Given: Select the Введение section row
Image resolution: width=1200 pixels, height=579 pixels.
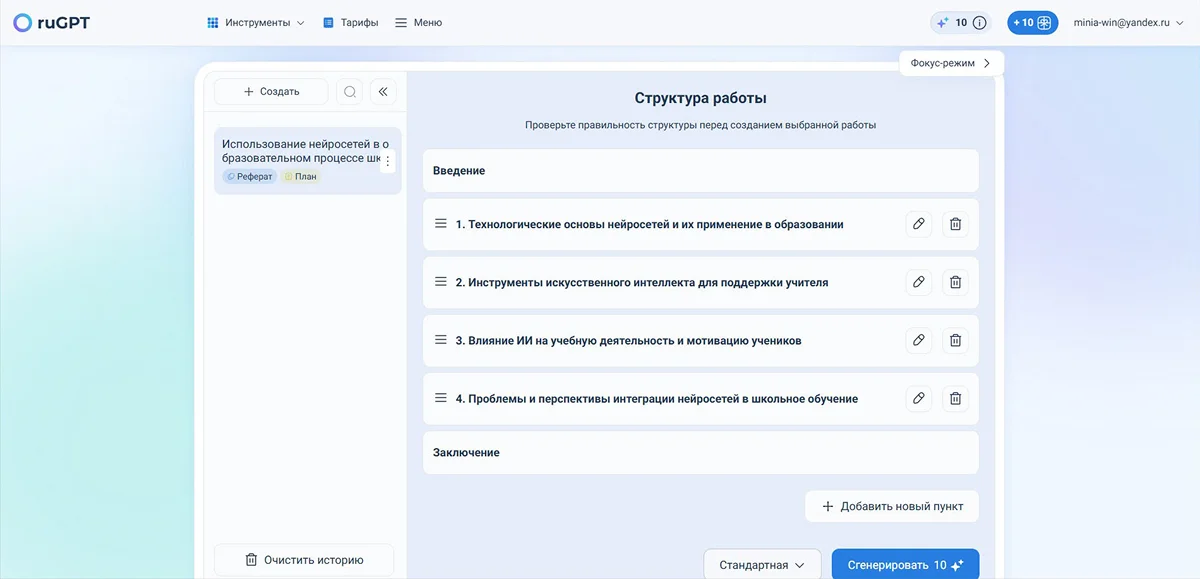Looking at the screenshot, I should pyautogui.click(x=700, y=171).
